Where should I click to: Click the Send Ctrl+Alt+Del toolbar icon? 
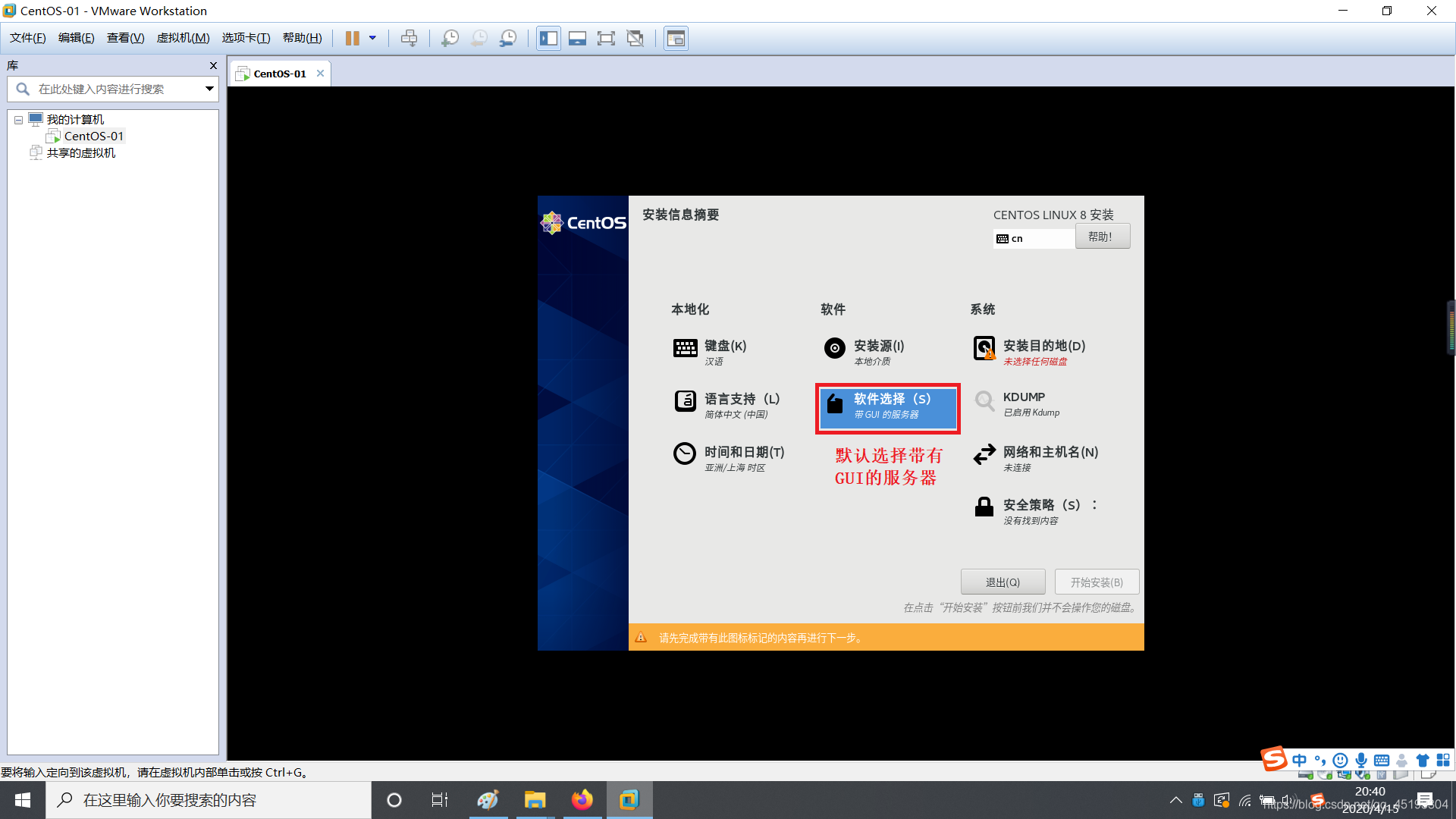(409, 38)
